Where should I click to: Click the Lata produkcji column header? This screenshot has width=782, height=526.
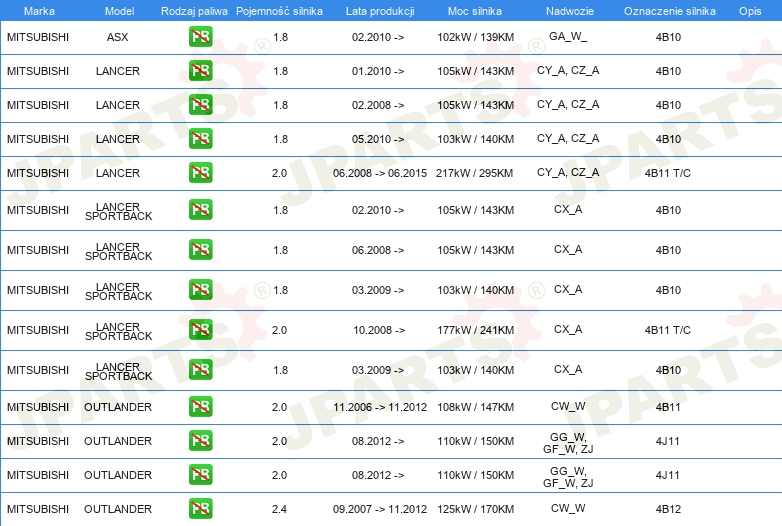(x=380, y=11)
